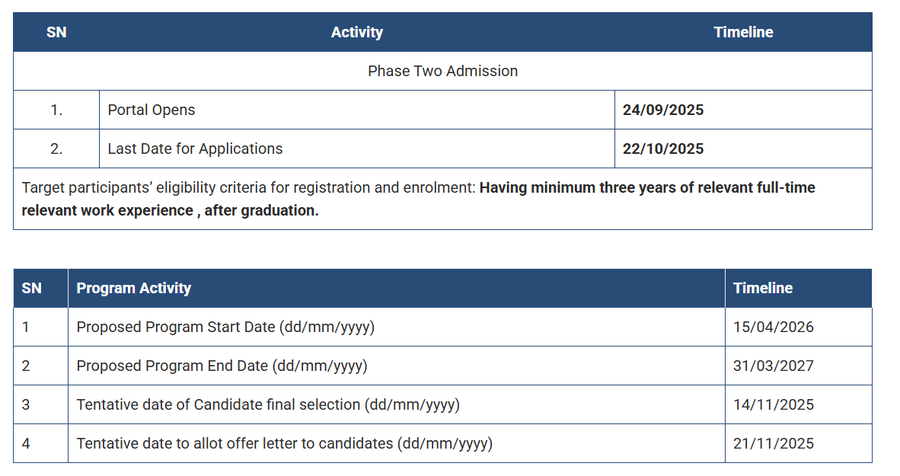
Task: Select the 24/09/2025 portal opening date
Action: click(x=663, y=110)
